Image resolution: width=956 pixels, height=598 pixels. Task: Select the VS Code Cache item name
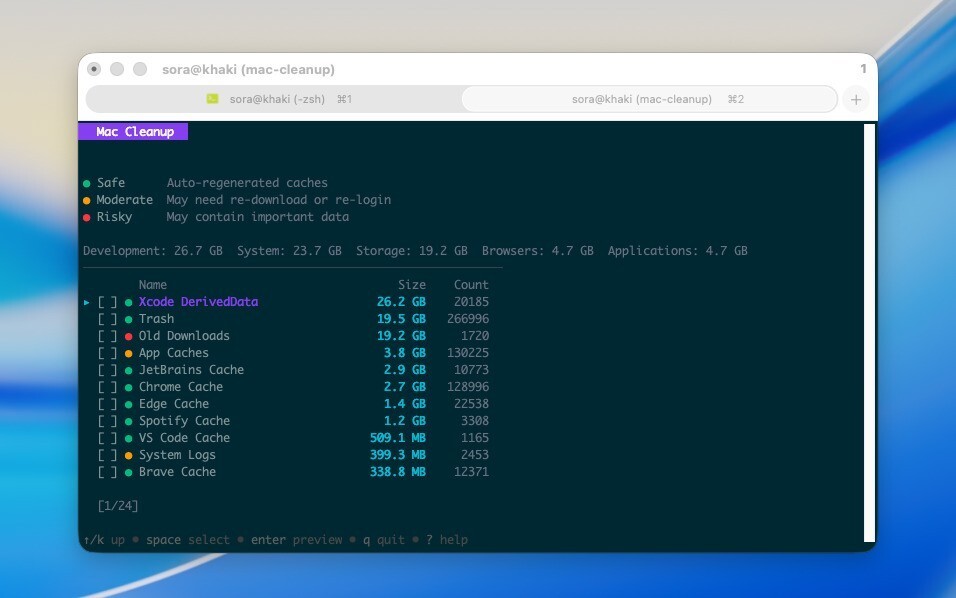click(184, 438)
